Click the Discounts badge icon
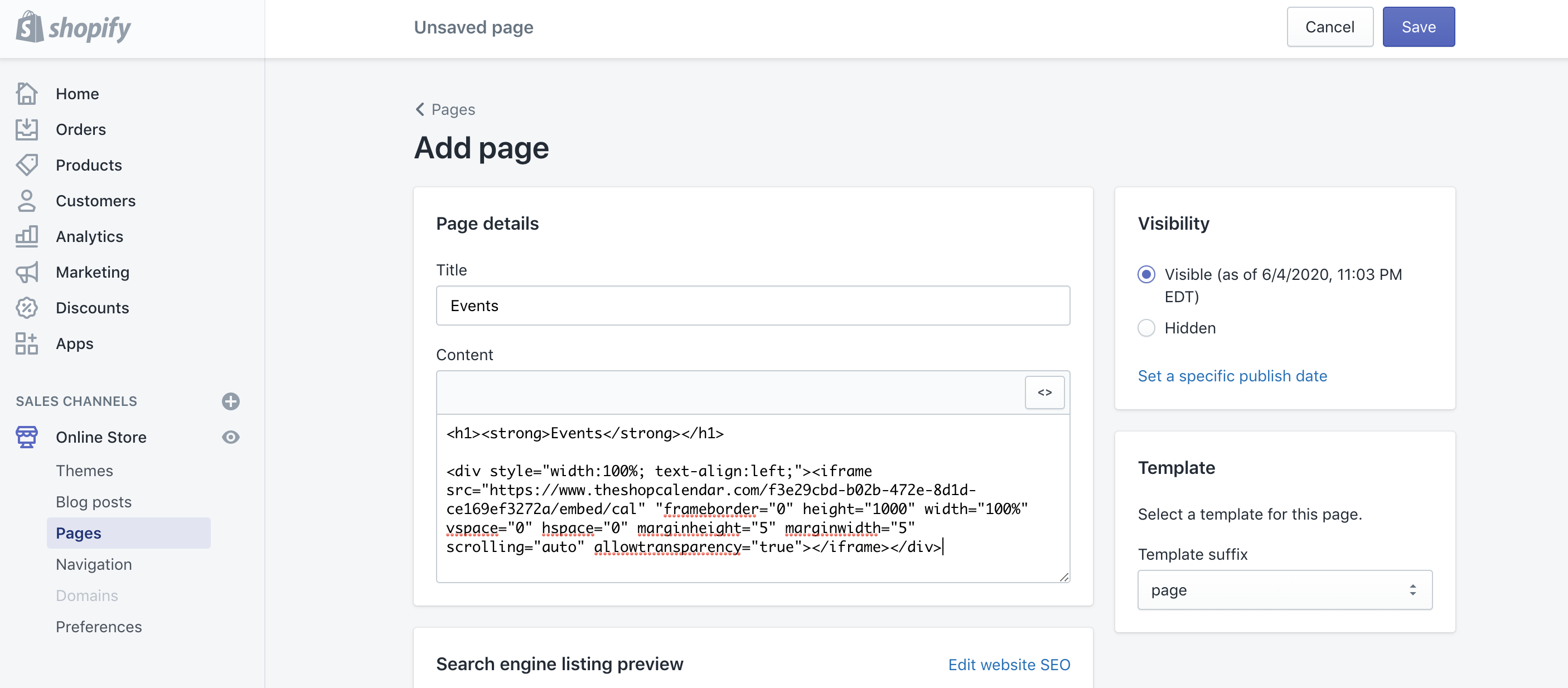Image resolution: width=1568 pixels, height=688 pixels. click(x=27, y=307)
